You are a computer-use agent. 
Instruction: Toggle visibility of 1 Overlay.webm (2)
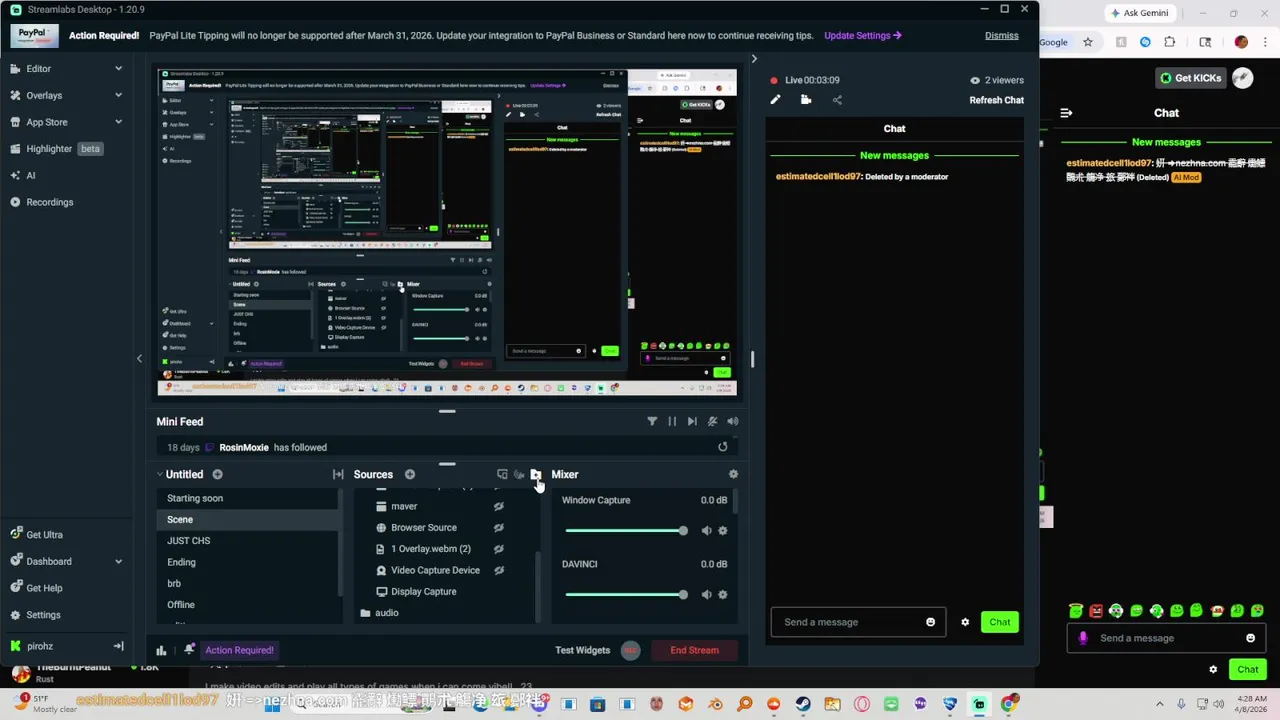tap(498, 549)
